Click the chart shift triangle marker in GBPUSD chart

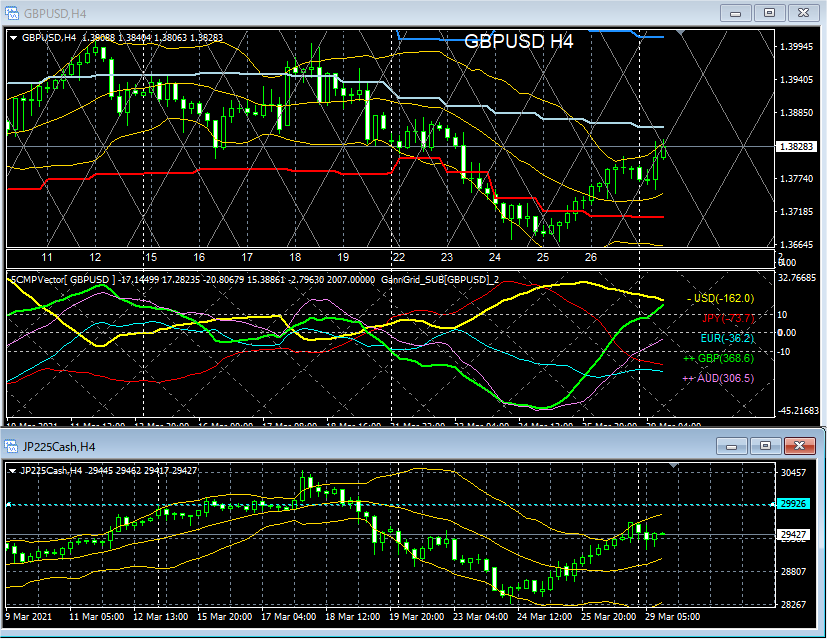680,33
